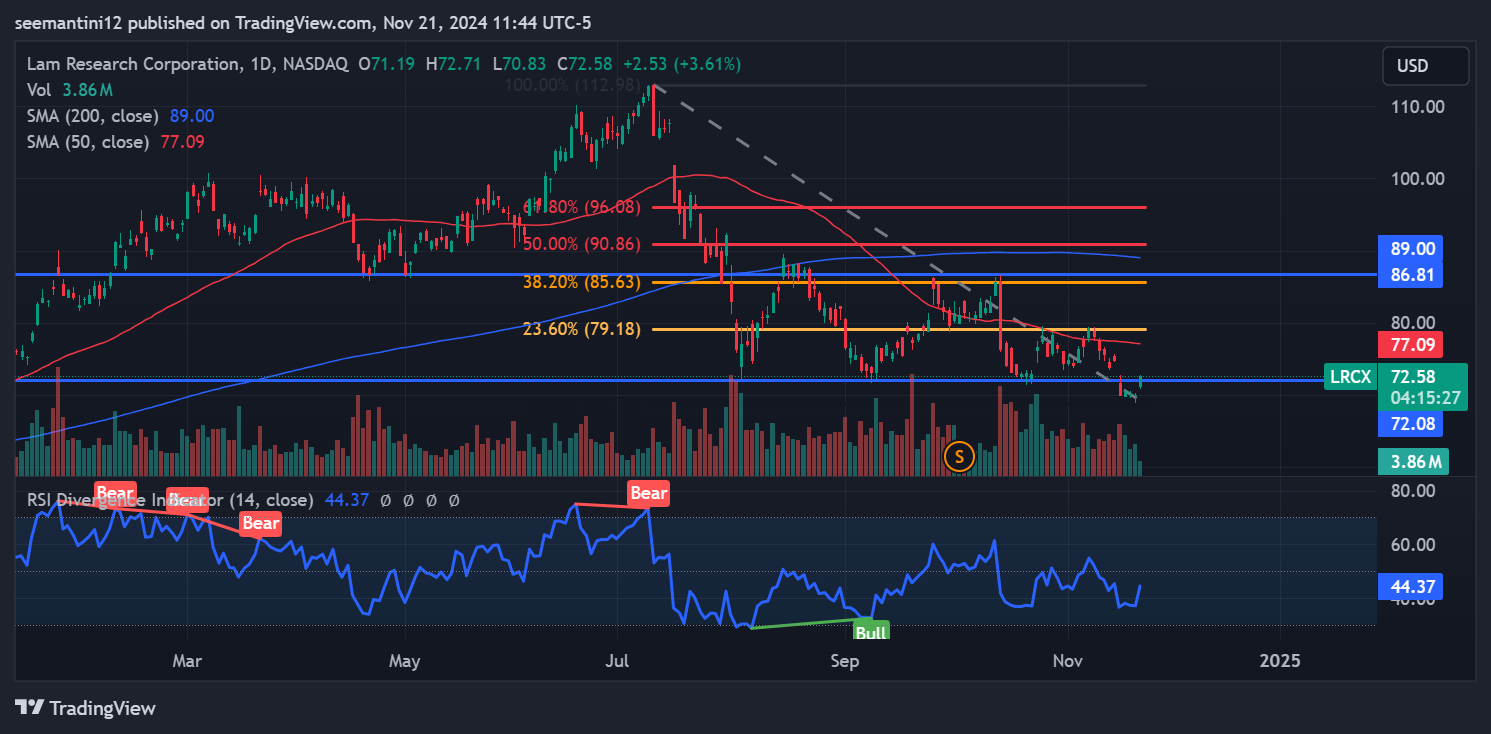Click the SMA (50, close) legend
Screen dimensions: 1491x734
116,142
